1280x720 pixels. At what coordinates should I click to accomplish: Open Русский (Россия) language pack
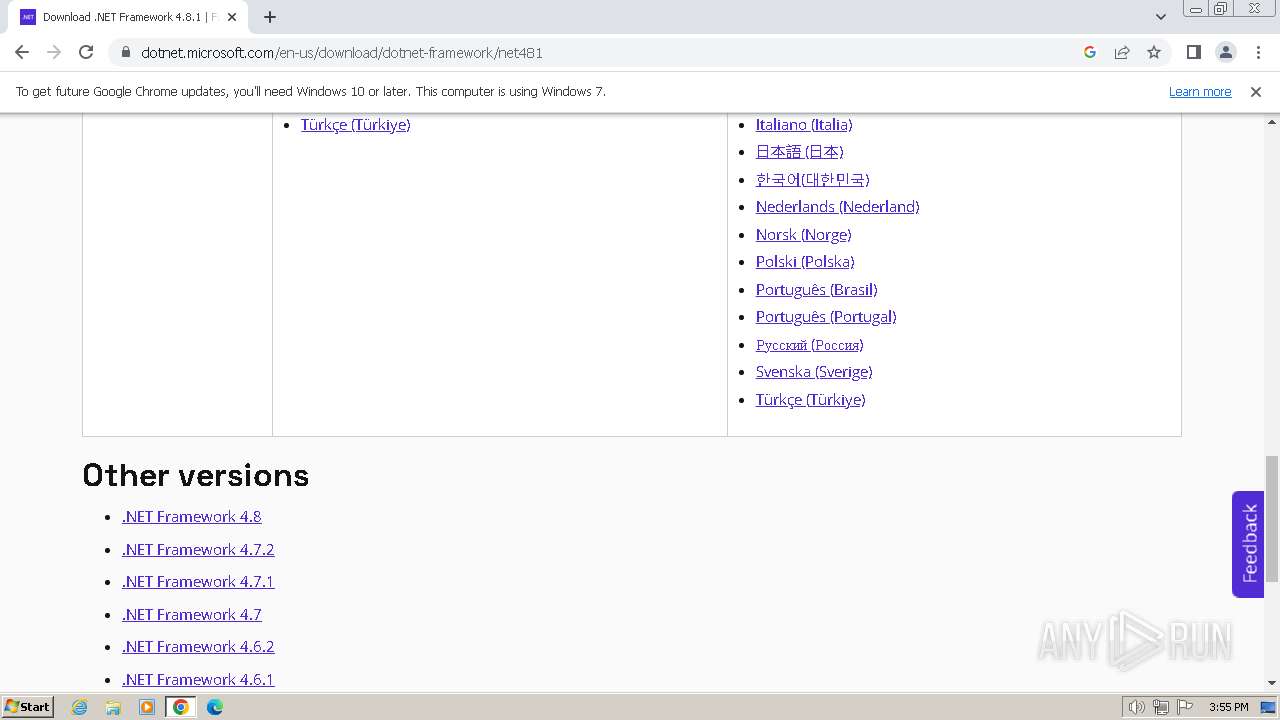click(x=810, y=344)
